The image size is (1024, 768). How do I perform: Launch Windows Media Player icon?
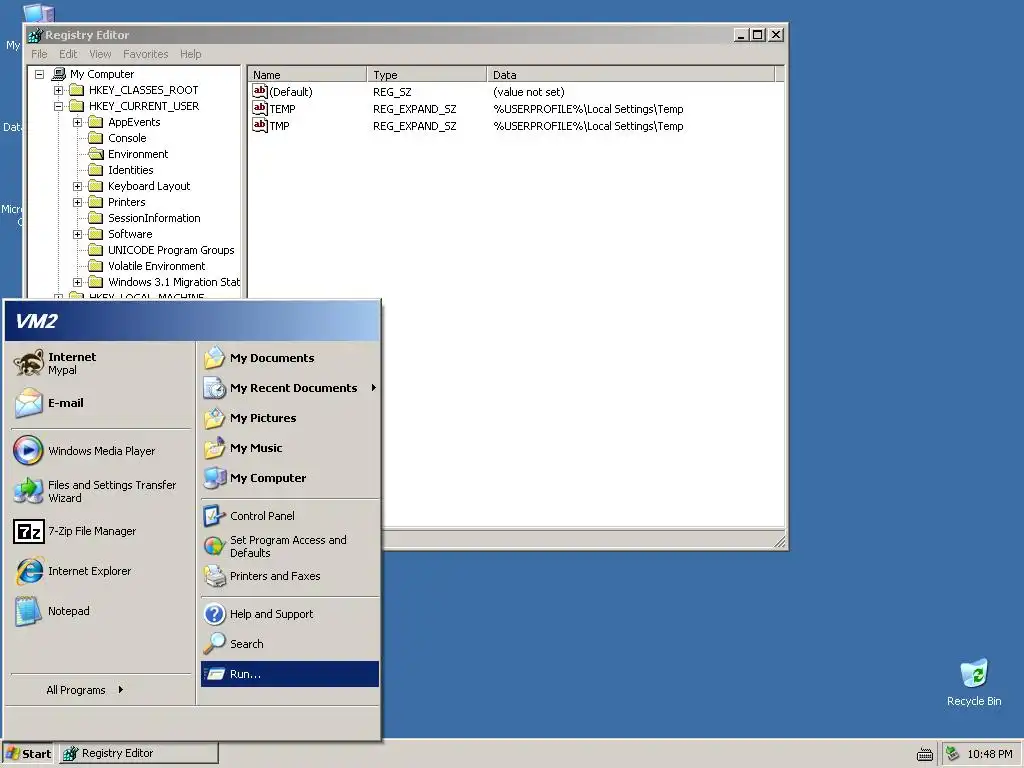[x=29, y=451]
